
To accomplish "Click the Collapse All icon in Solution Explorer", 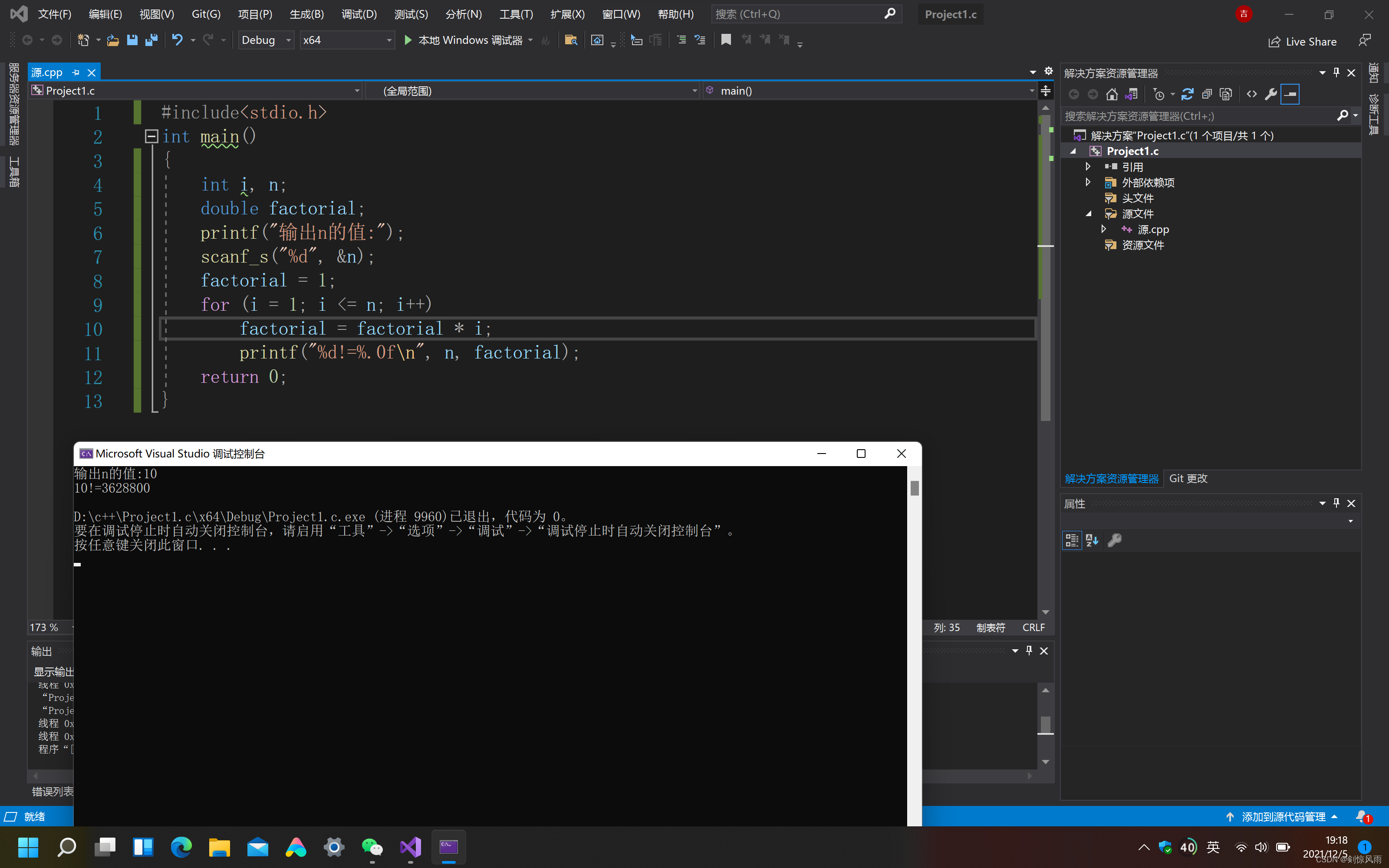I will pyautogui.click(x=1207, y=94).
